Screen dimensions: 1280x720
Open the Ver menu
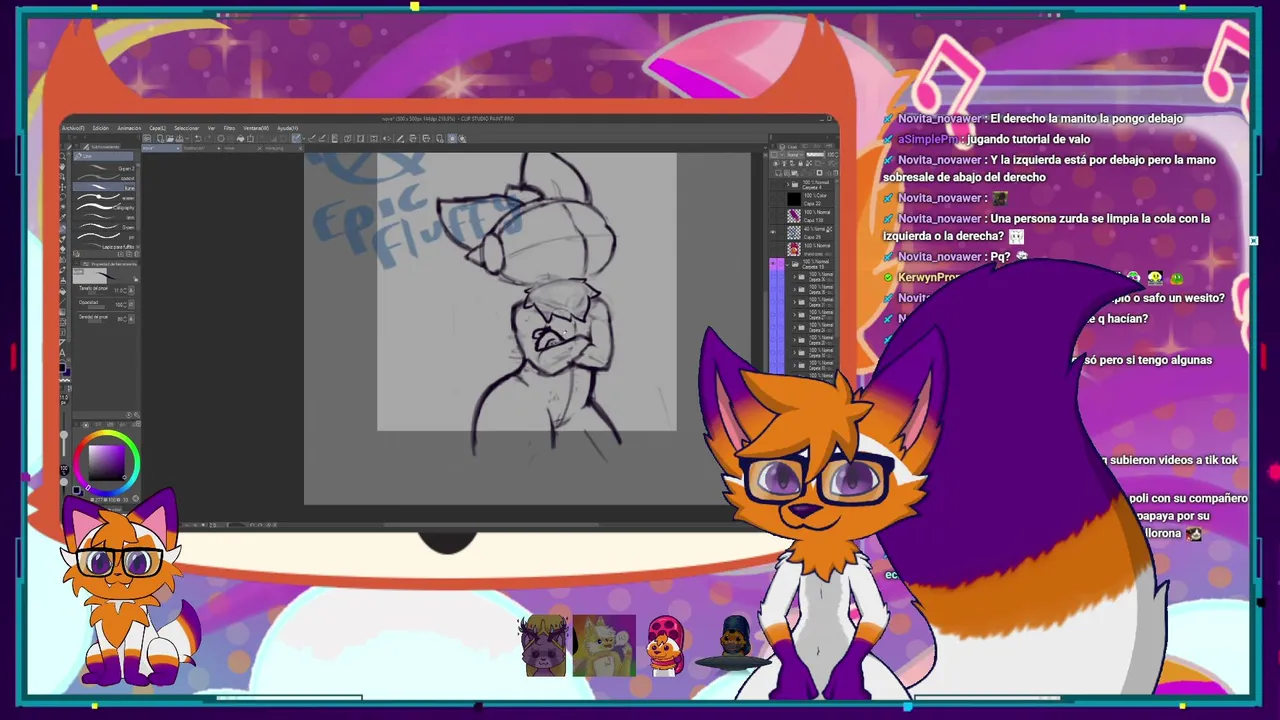(211, 128)
